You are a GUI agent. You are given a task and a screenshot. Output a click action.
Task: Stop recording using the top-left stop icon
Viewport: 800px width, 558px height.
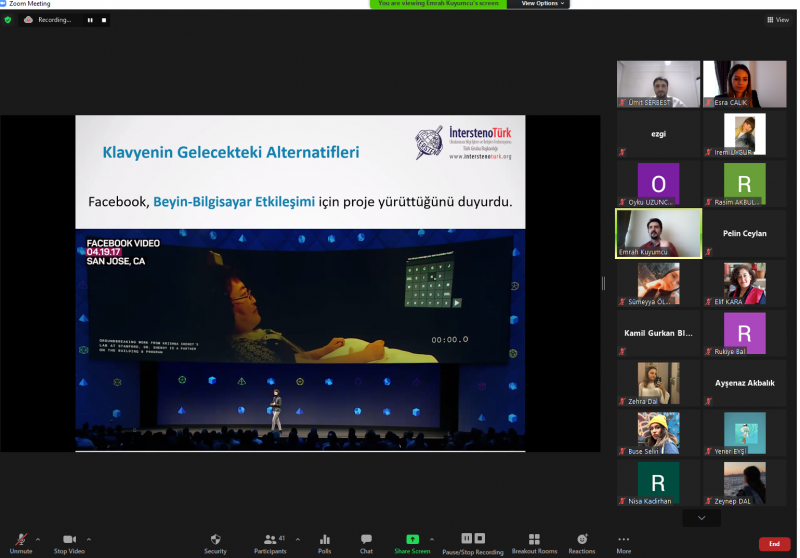pos(104,20)
